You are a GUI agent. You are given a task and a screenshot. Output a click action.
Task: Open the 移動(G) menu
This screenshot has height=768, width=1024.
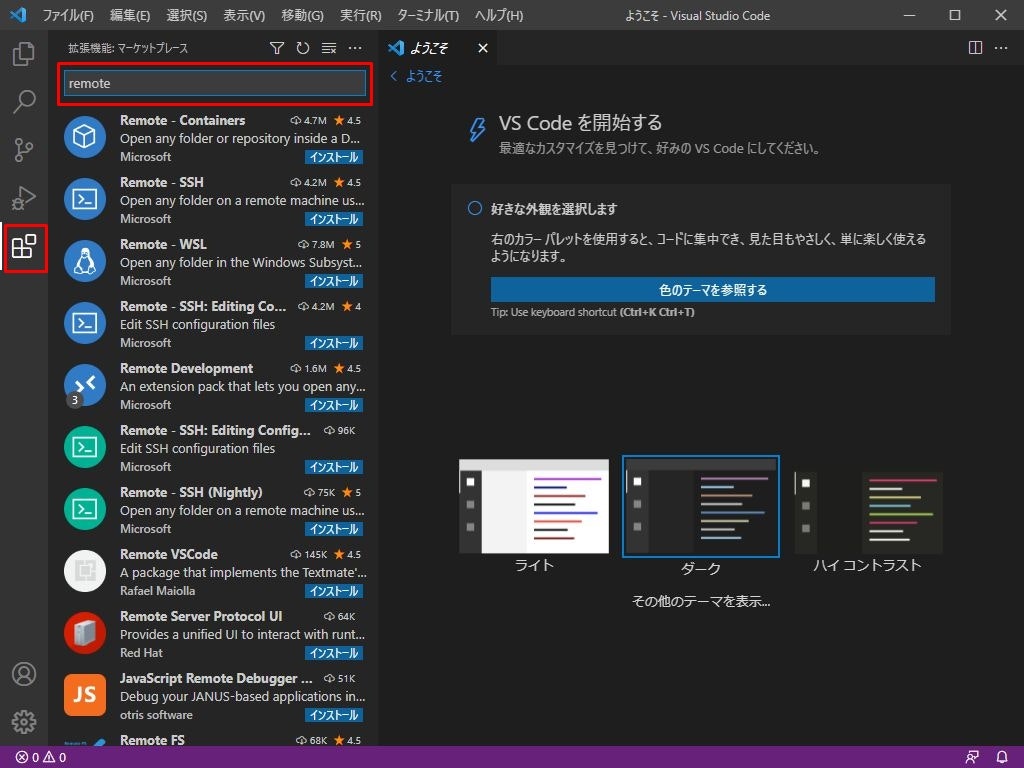pyautogui.click(x=302, y=15)
